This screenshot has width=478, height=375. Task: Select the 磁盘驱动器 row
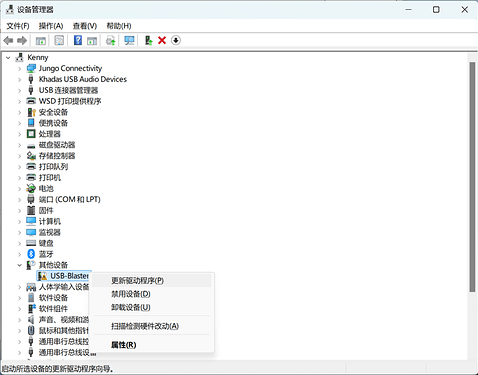57,145
